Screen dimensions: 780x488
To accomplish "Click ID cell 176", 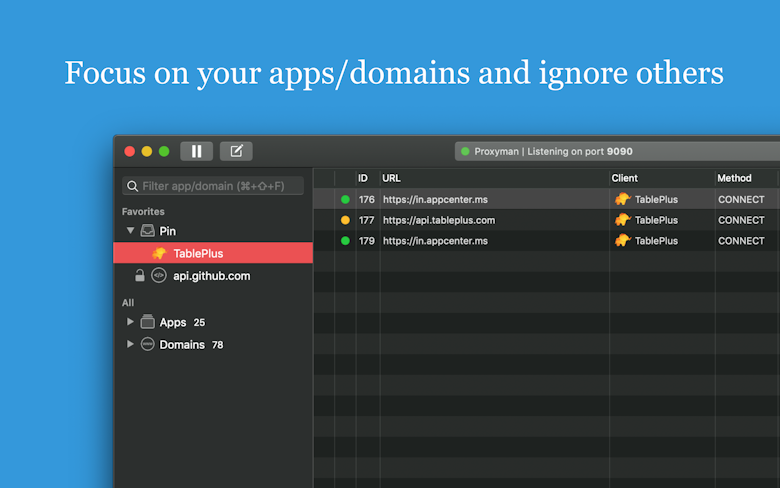I will [367, 199].
